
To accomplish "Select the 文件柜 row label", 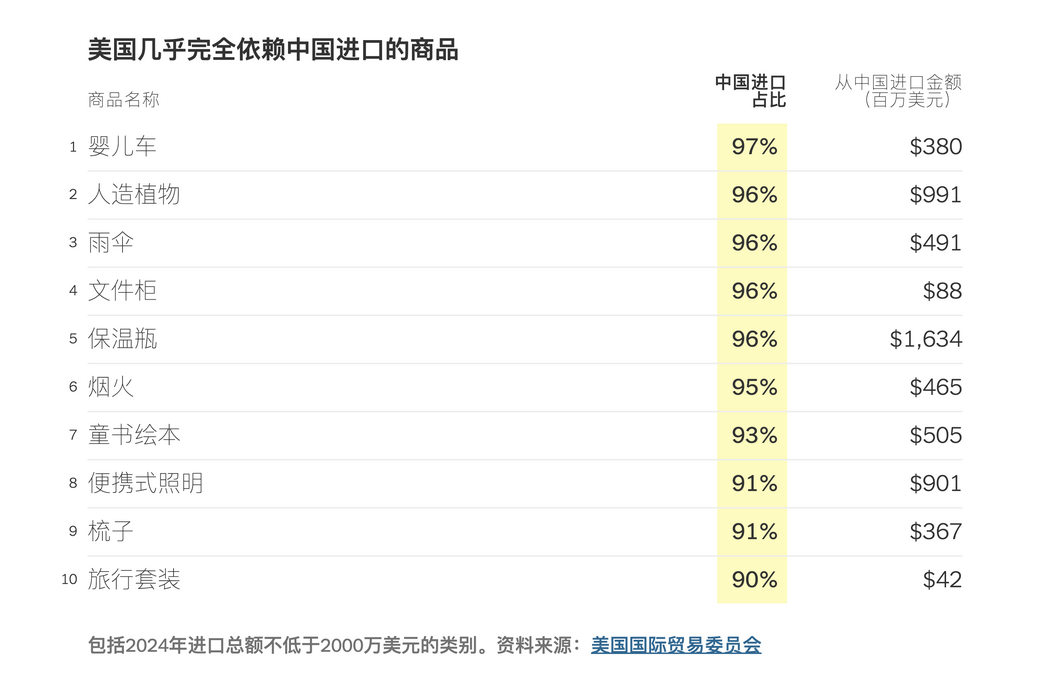I will coord(122,291).
